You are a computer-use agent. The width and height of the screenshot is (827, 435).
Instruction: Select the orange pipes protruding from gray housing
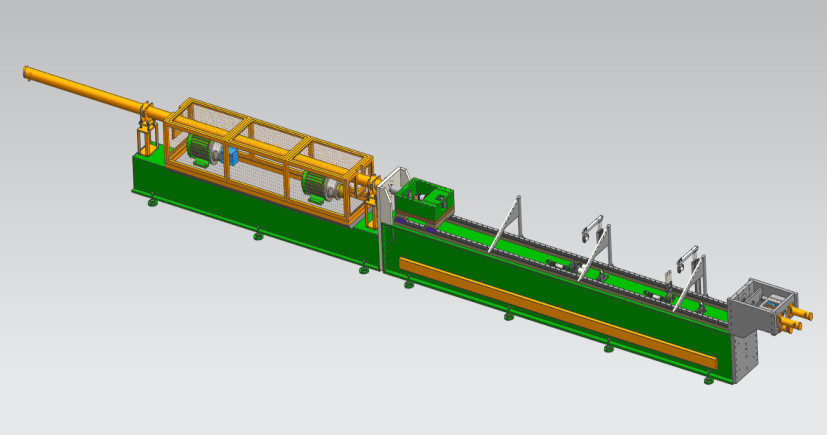(x=795, y=320)
